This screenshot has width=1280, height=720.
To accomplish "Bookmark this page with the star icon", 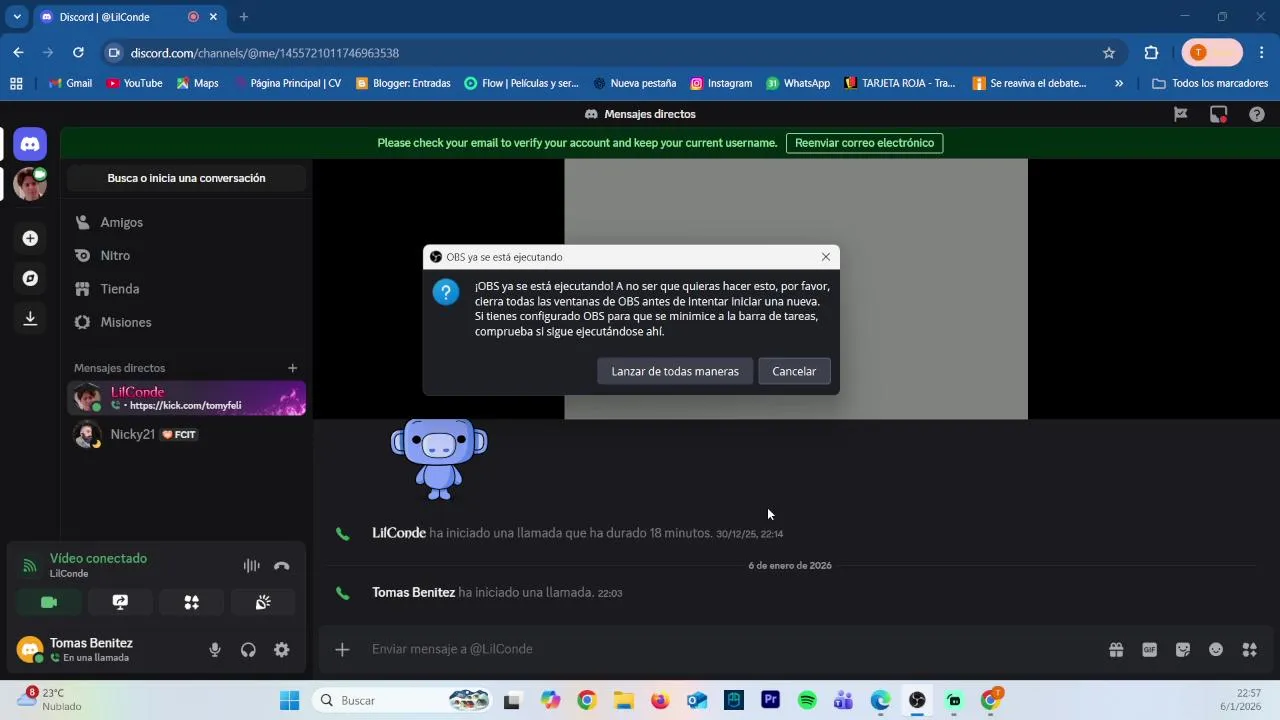I will point(1109,53).
